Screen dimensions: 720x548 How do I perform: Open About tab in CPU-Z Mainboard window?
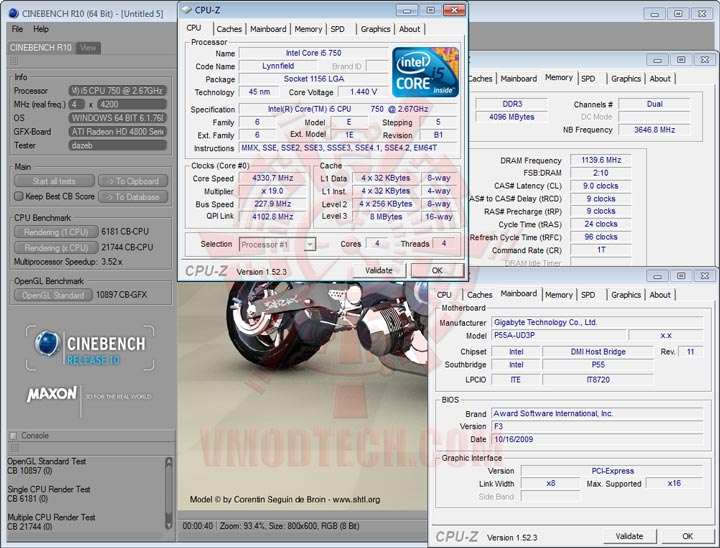point(660,295)
